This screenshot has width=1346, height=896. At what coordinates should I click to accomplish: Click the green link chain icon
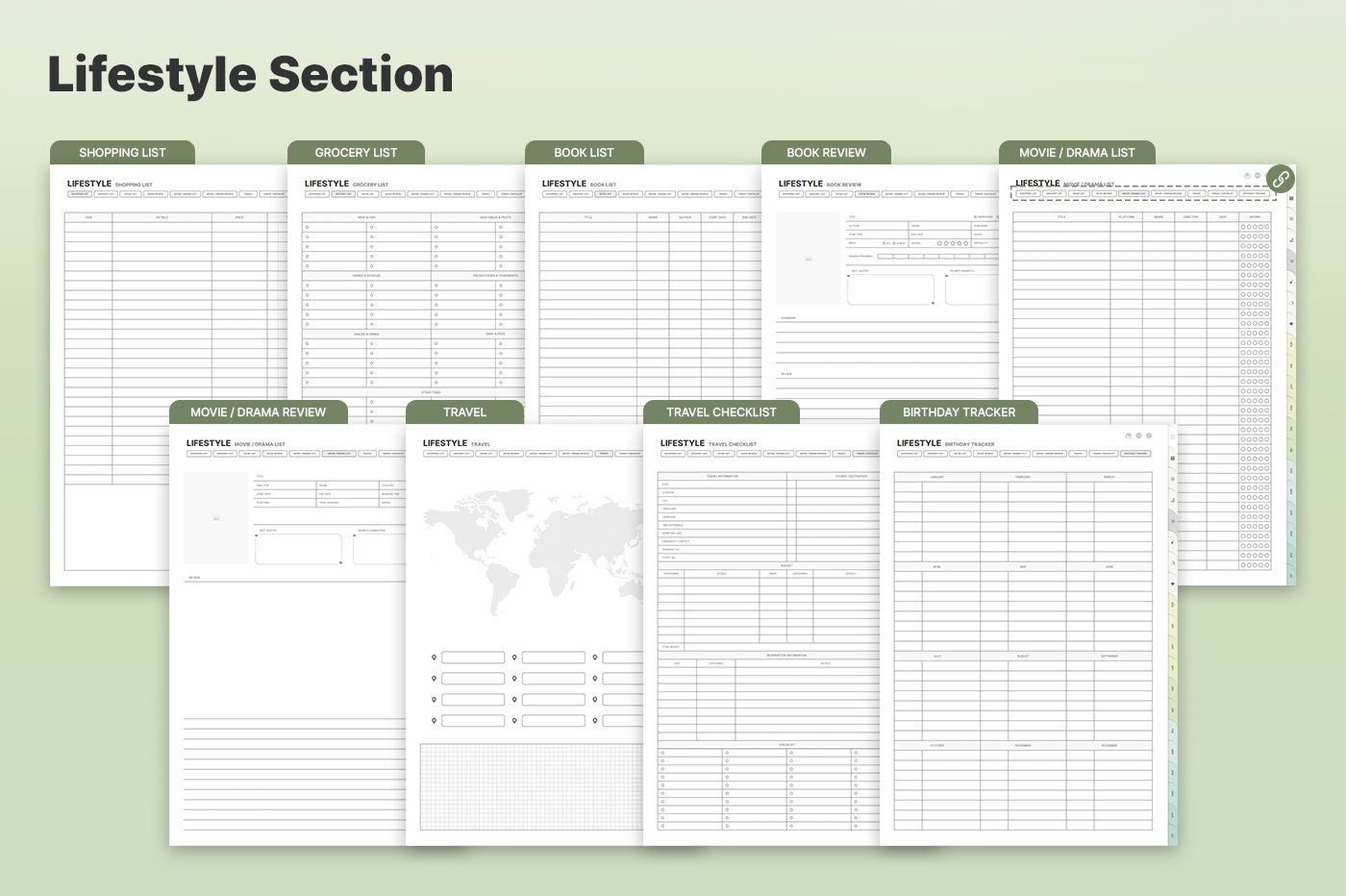1281,179
